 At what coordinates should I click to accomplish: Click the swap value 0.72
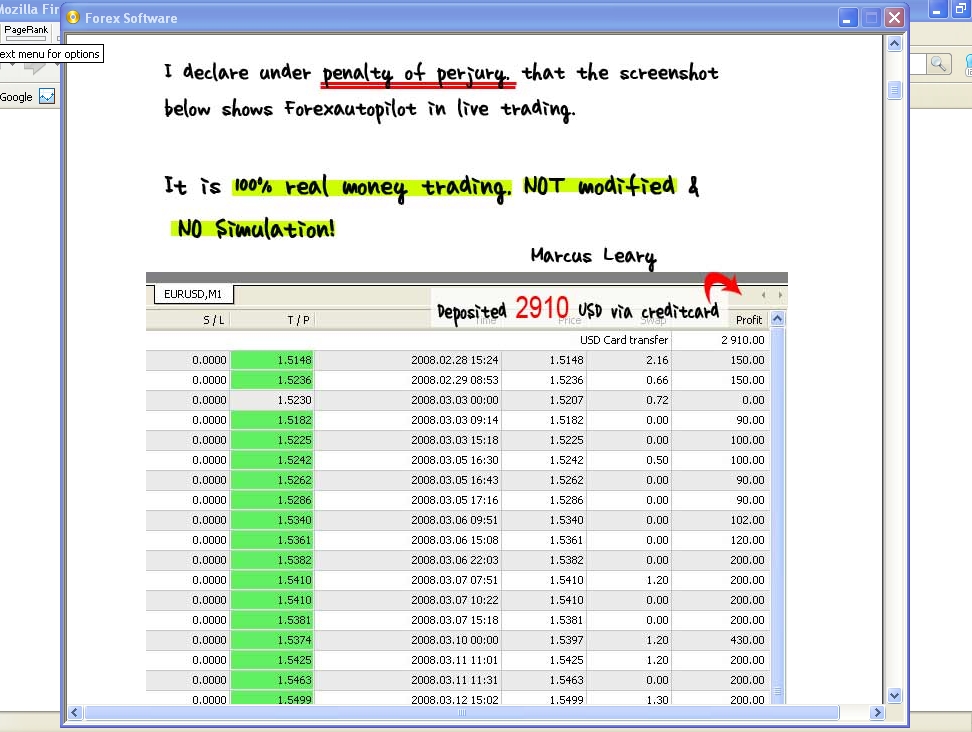tap(657, 400)
